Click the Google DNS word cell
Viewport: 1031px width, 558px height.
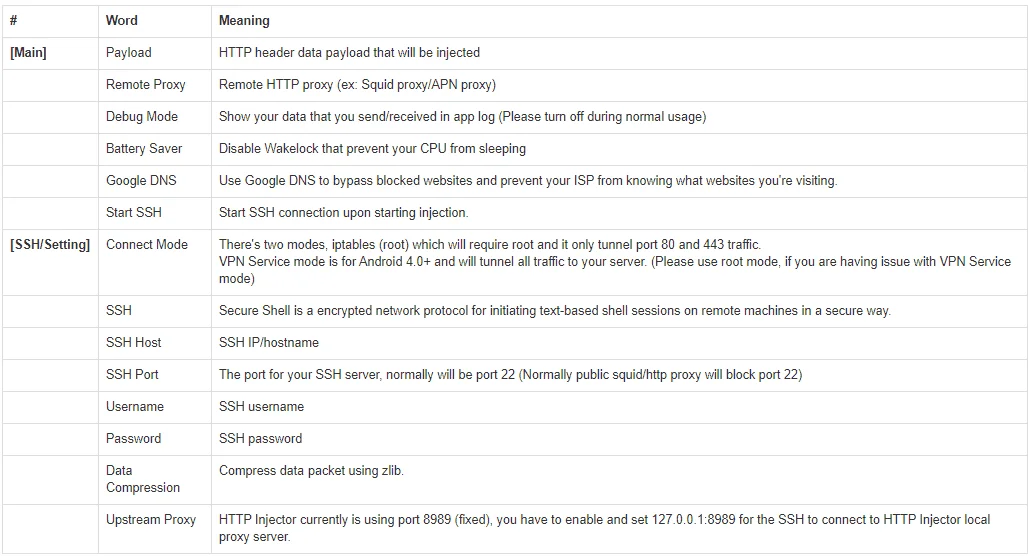(x=141, y=181)
